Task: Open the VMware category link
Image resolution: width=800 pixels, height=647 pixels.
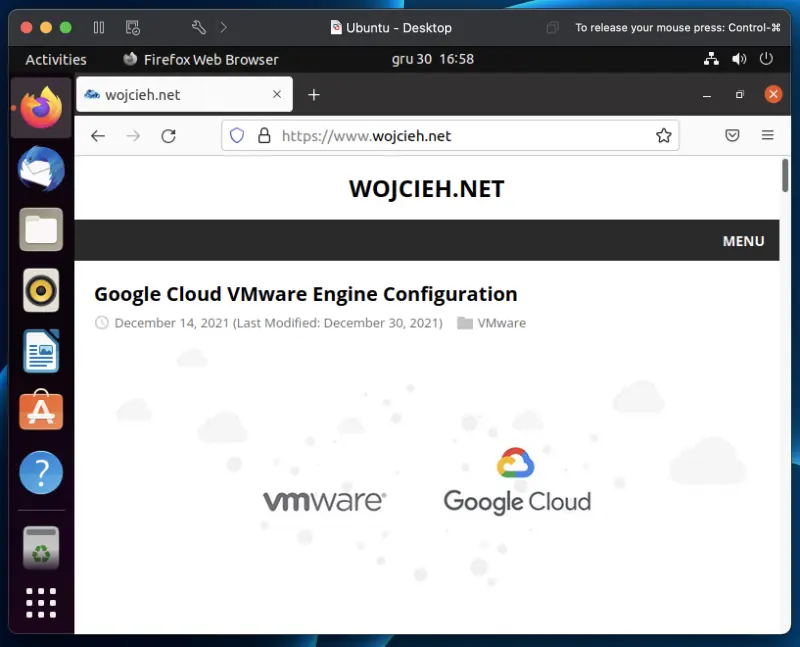Action: coord(501,323)
